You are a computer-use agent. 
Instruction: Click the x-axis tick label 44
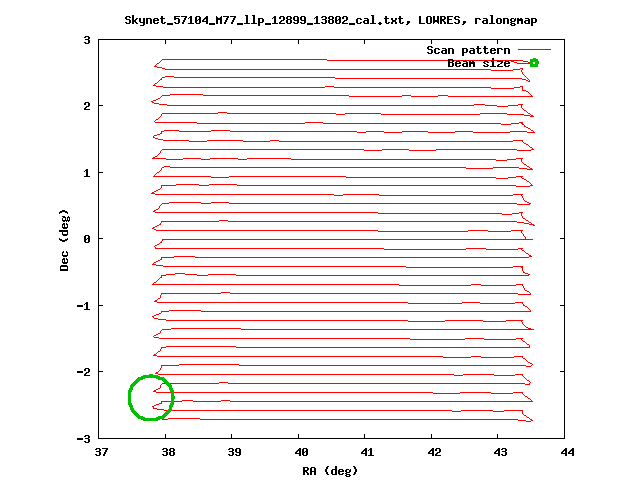pos(567,452)
